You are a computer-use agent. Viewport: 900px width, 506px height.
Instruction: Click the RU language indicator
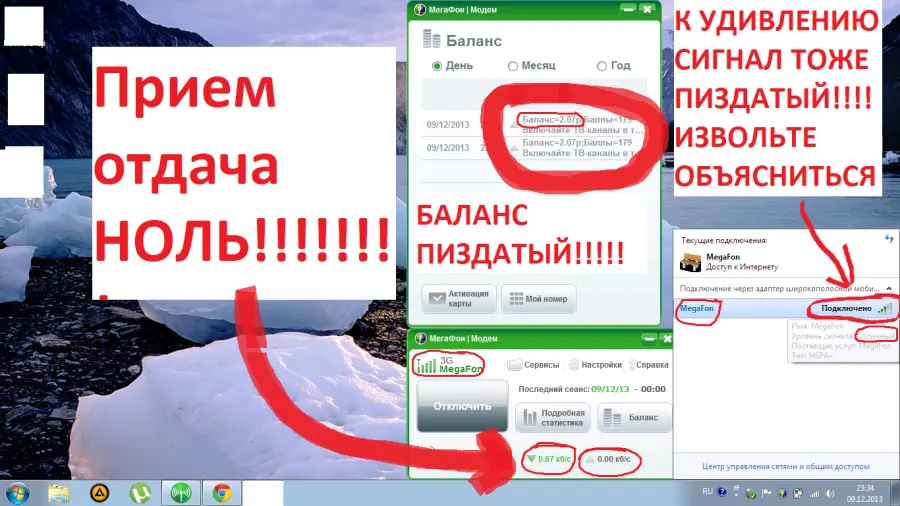pyautogui.click(x=707, y=492)
